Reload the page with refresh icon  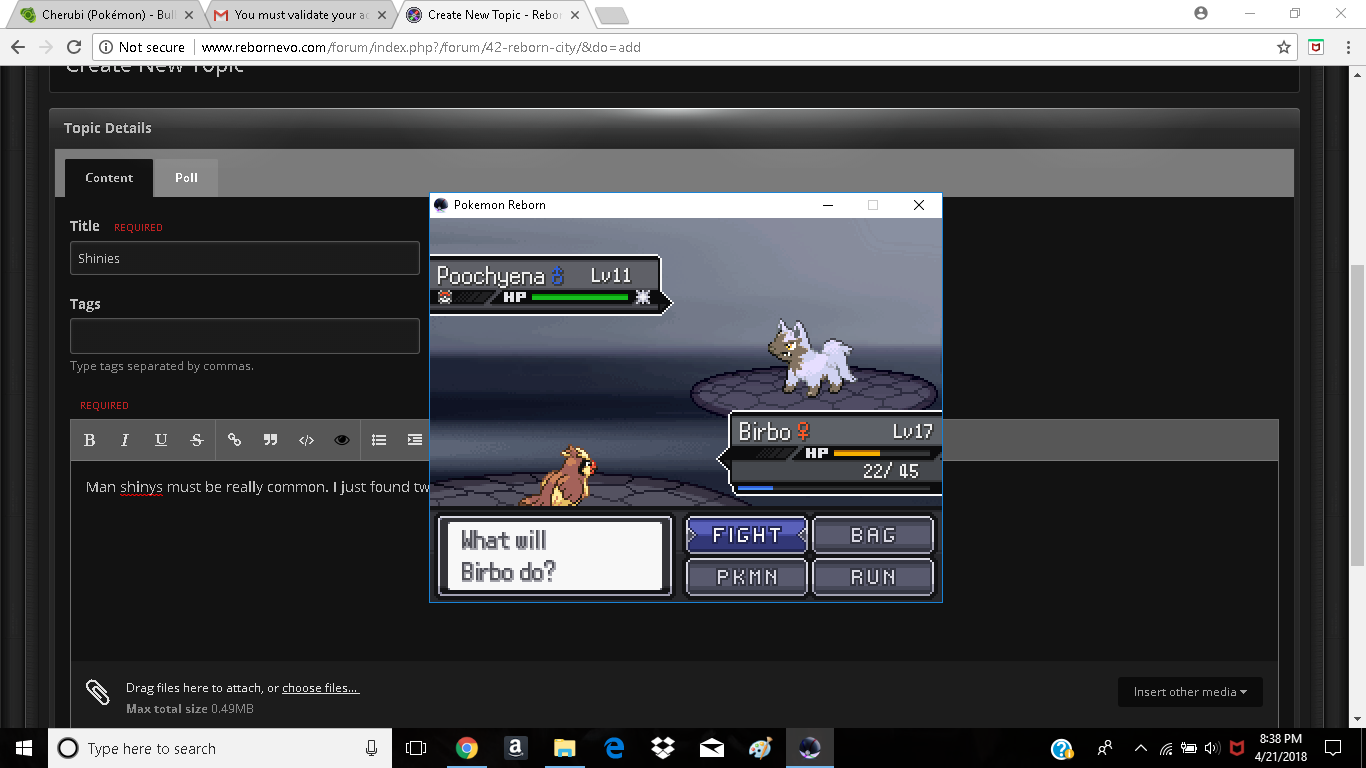click(x=73, y=47)
